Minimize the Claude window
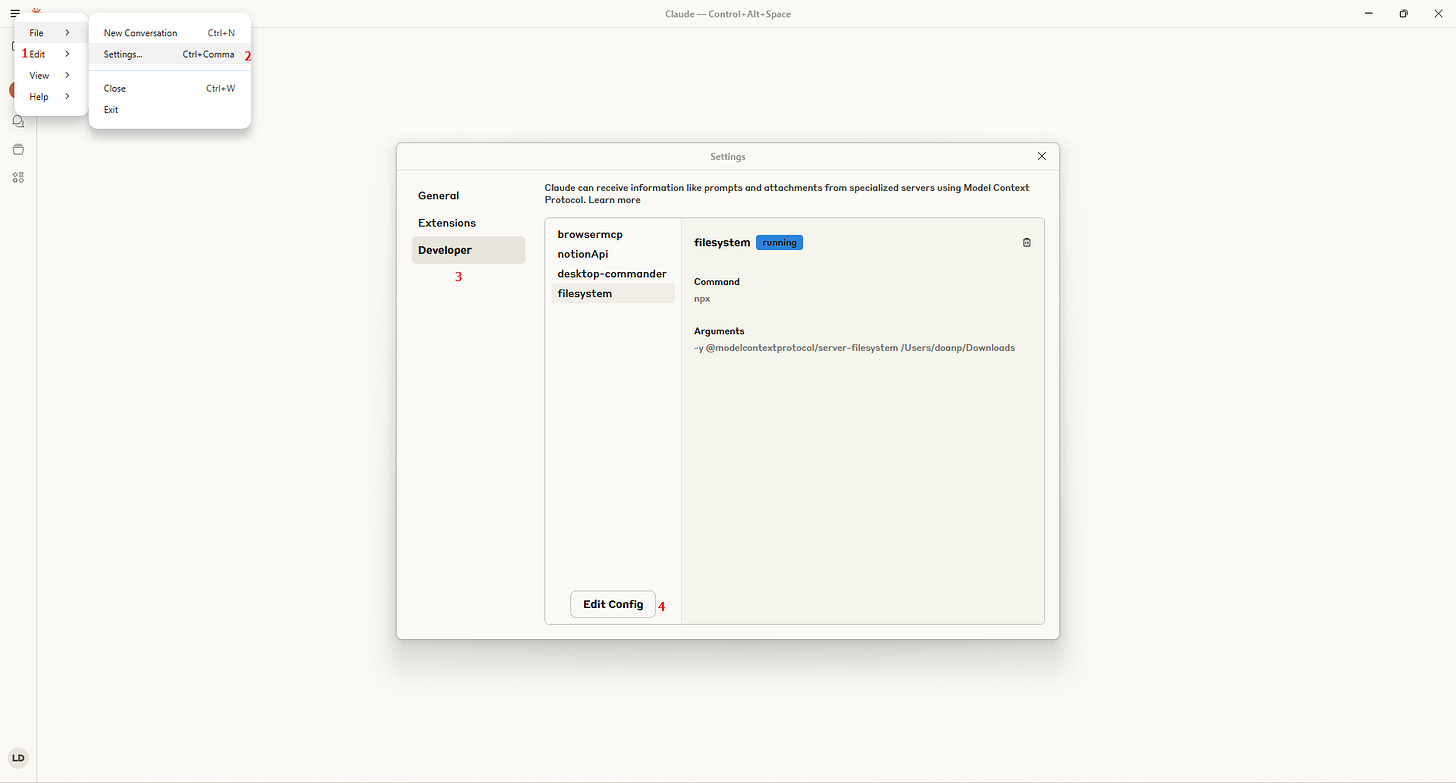Image resolution: width=1456 pixels, height=783 pixels. click(1368, 13)
